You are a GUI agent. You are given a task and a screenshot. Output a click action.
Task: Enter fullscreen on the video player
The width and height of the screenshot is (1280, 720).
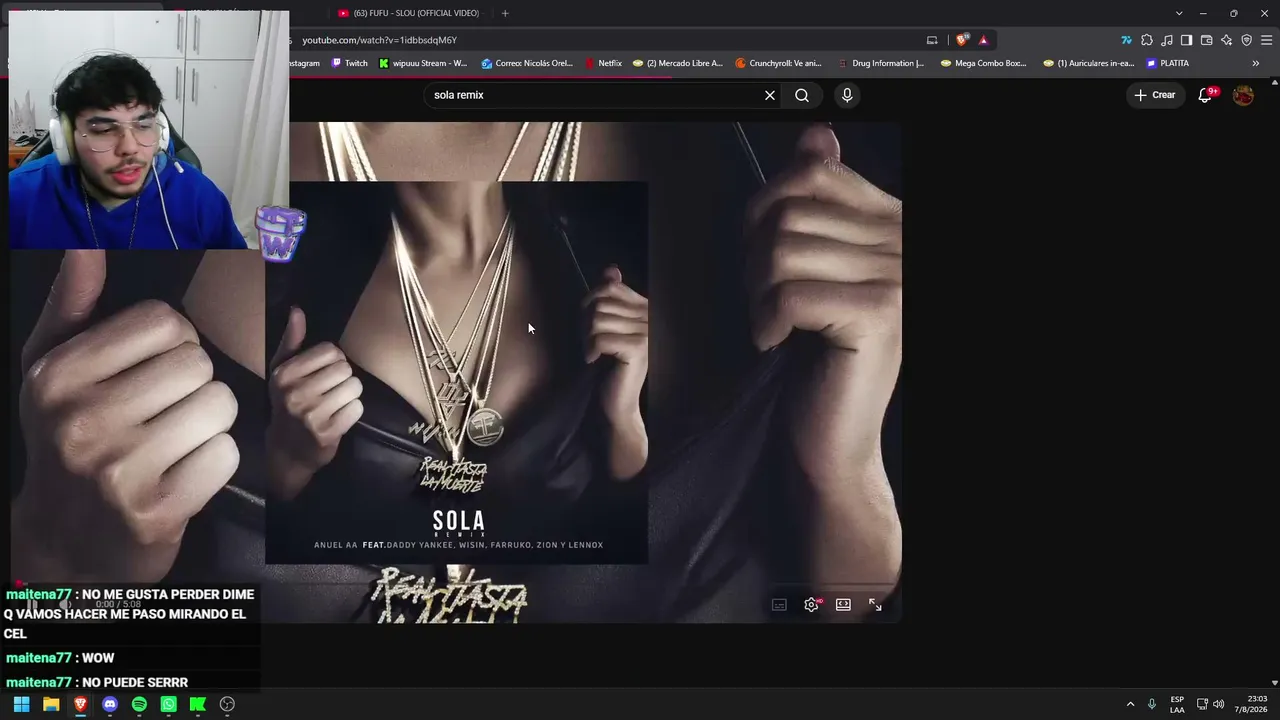pos(875,605)
